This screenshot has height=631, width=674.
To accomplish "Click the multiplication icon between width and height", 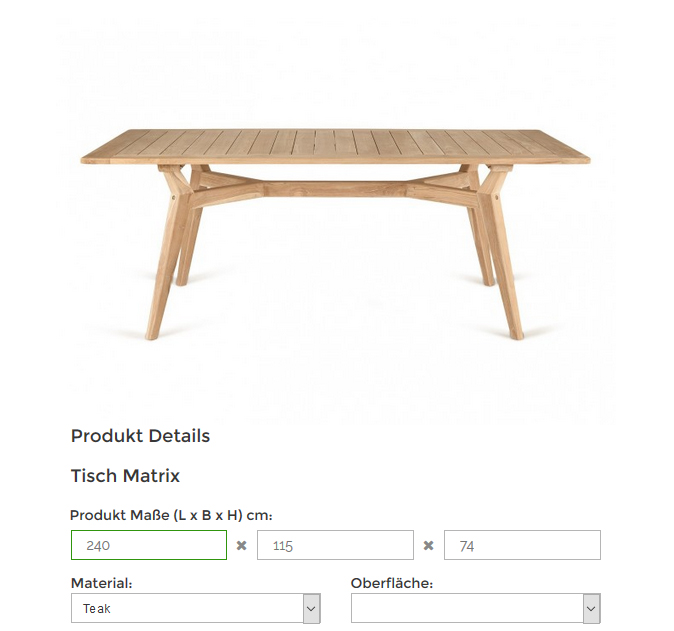I will tap(429, 545).
